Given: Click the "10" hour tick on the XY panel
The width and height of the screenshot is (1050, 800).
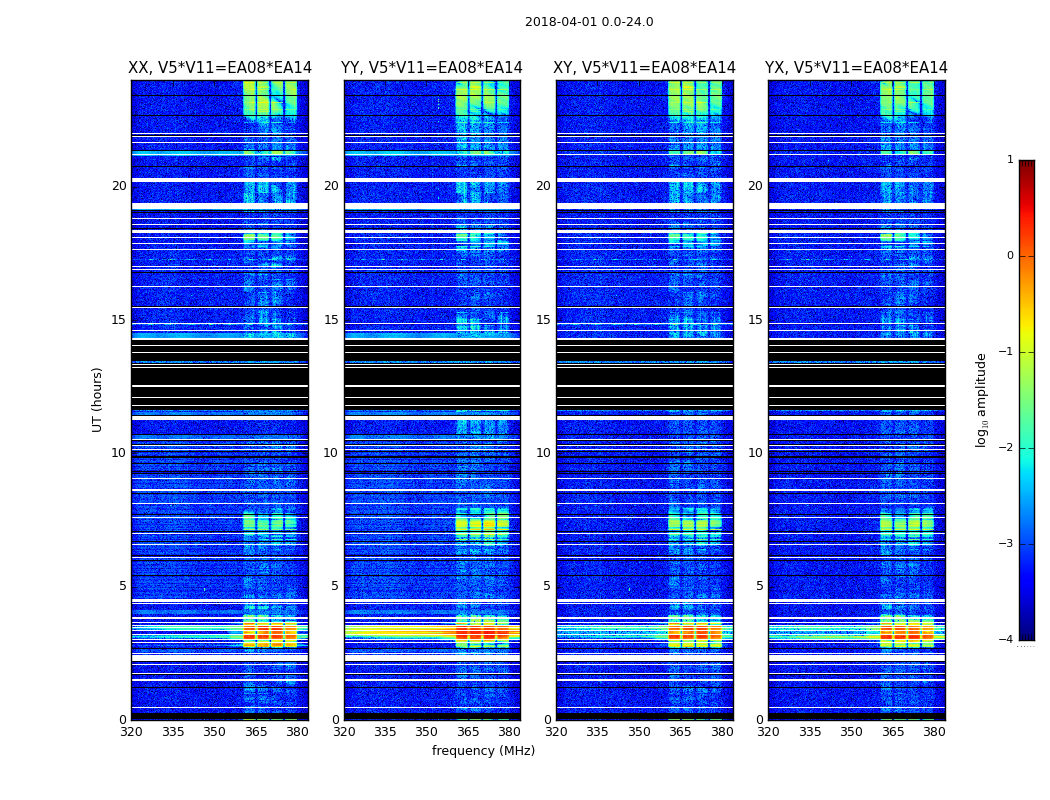Looking at the screenshot, I should [543, 453].
